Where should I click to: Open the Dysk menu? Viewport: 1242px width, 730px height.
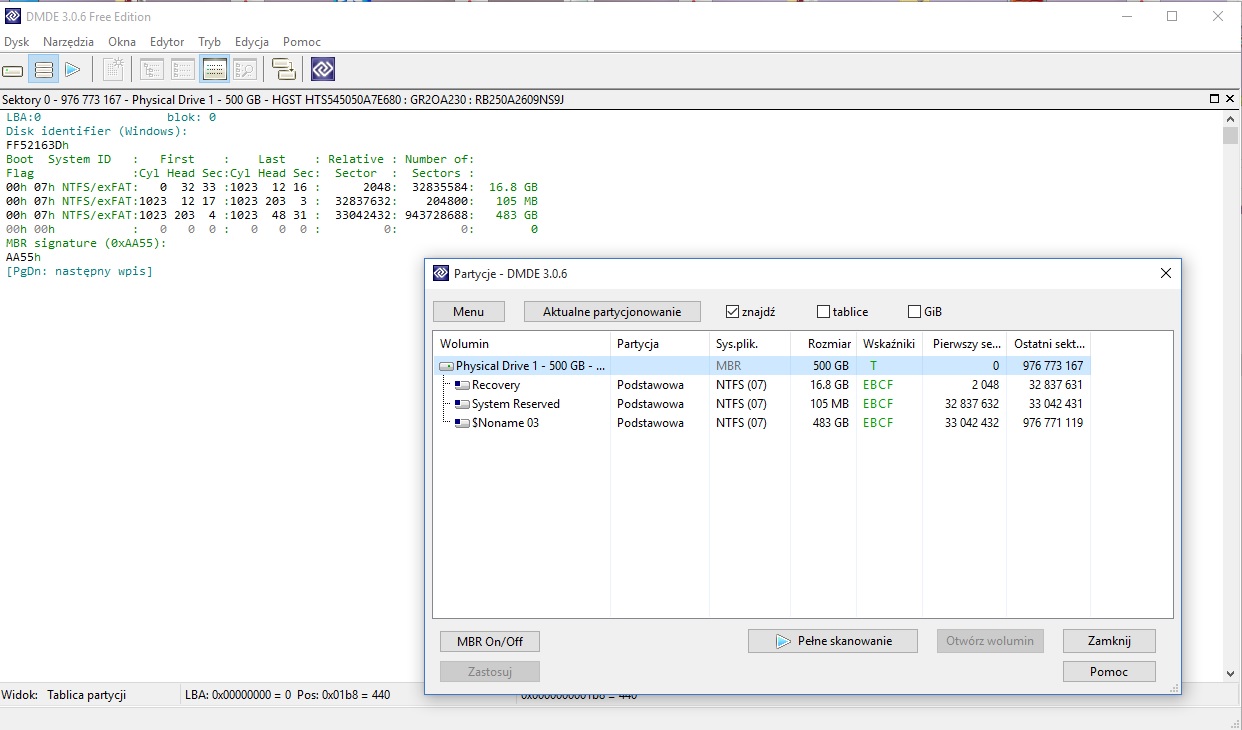17,42
